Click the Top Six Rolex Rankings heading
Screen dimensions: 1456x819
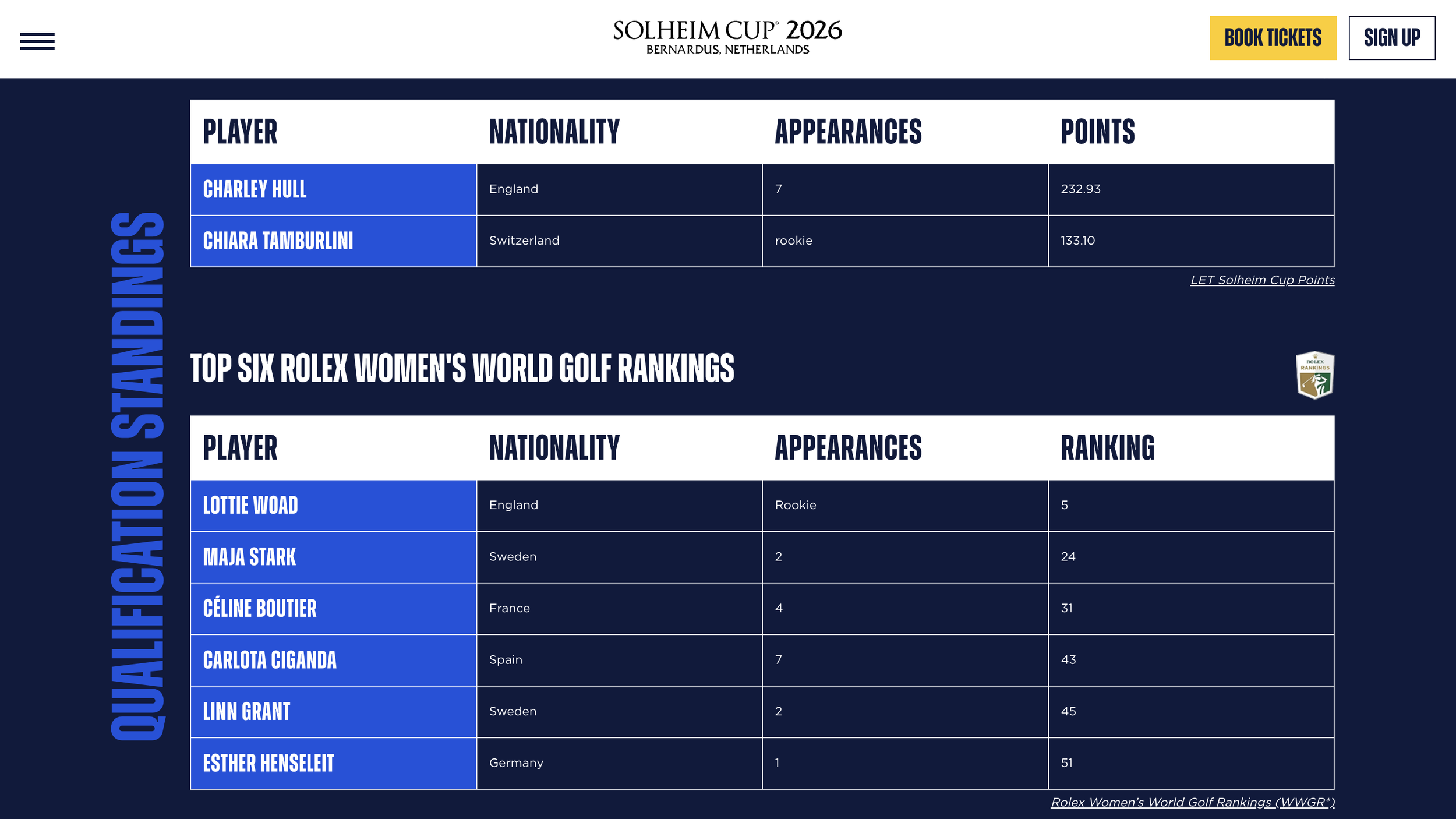pos(462,368)
